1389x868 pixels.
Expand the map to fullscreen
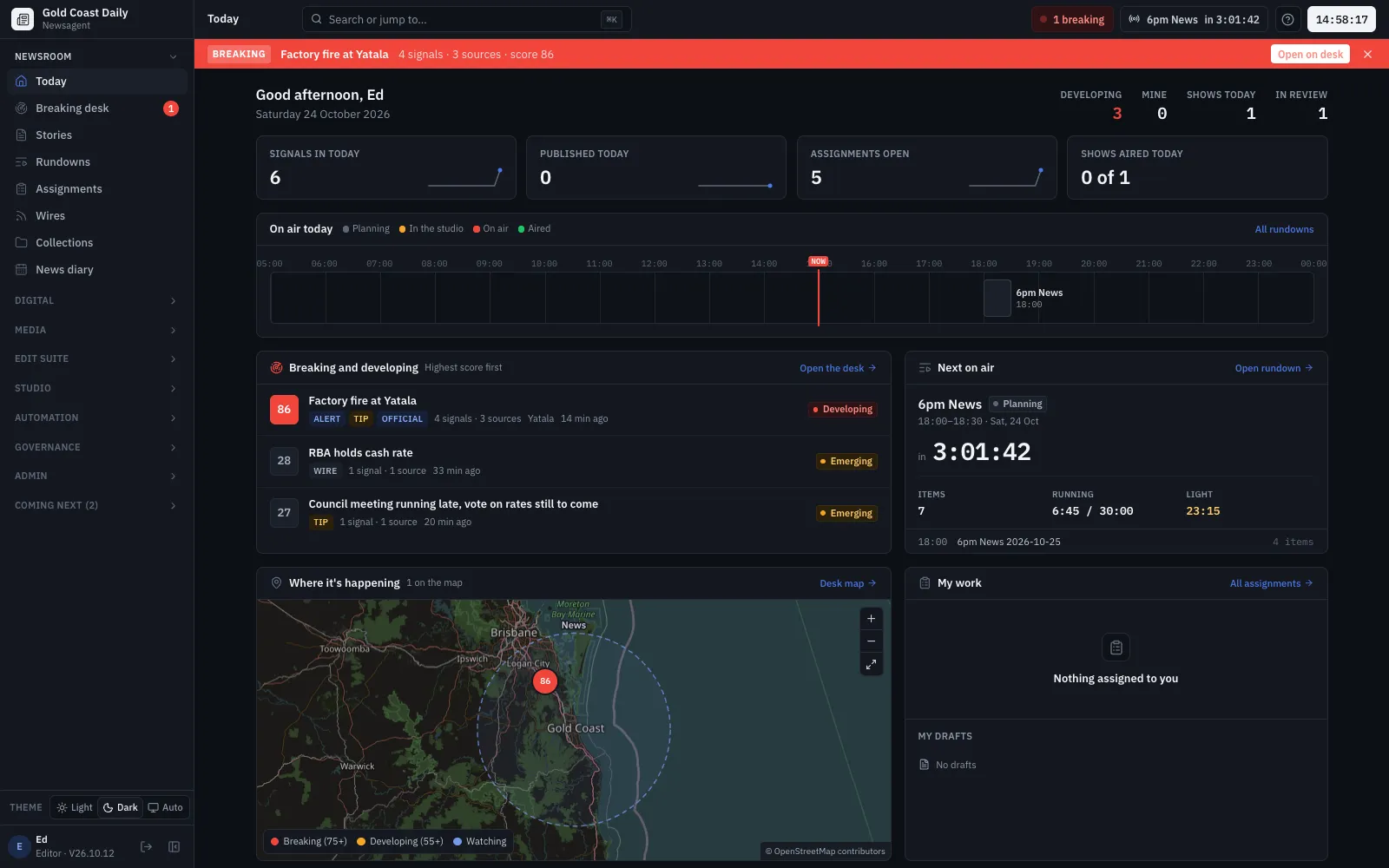[x=871, y=664]
